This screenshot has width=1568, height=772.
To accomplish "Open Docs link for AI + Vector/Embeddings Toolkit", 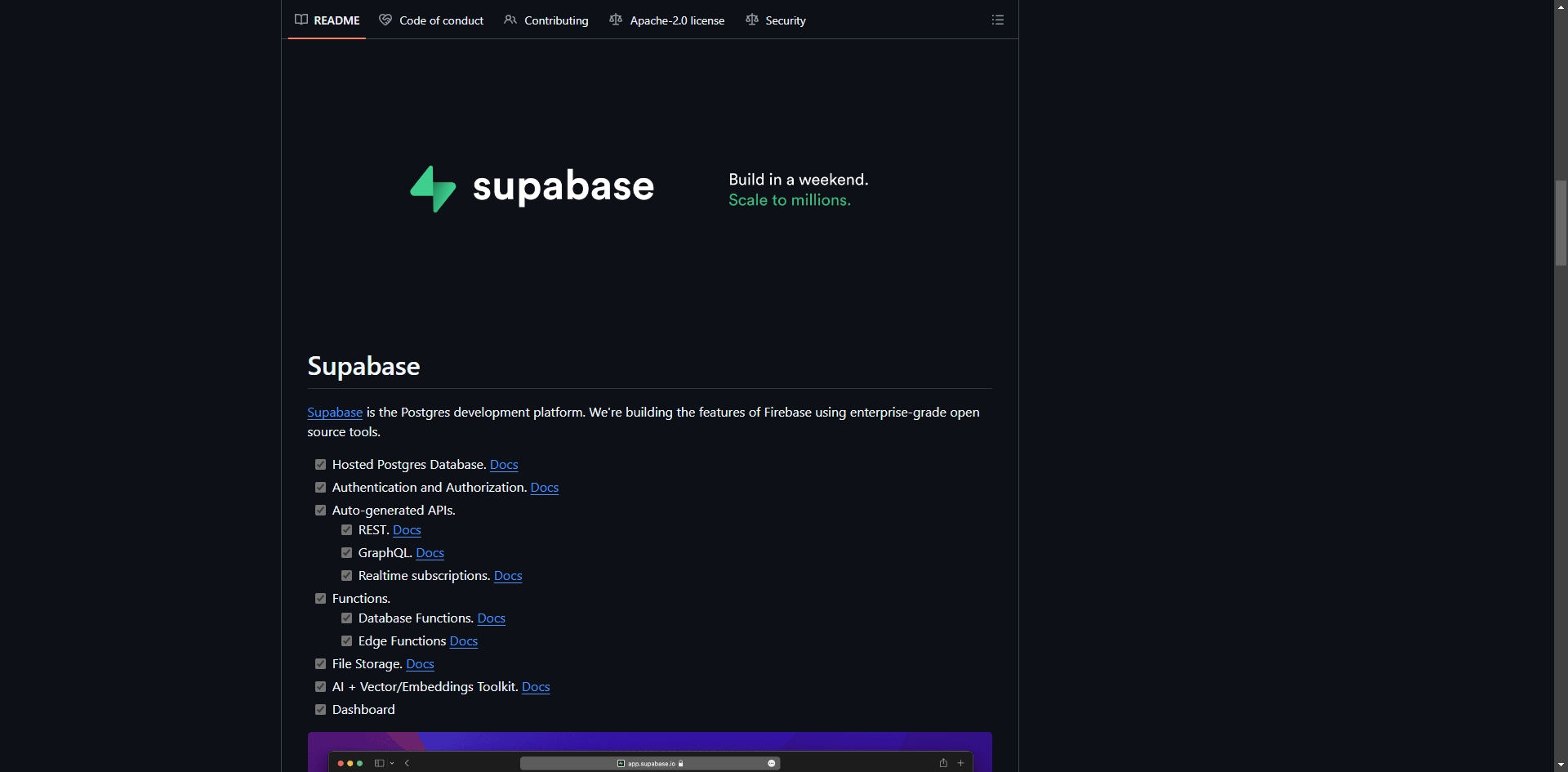I will [x=536, y=686].
